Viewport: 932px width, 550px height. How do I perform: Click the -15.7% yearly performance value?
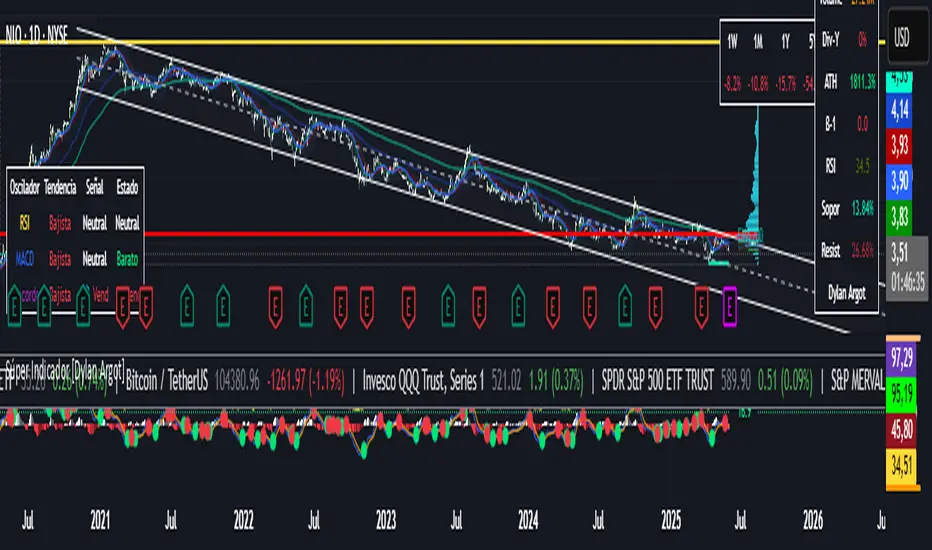(x=786, y=84)
